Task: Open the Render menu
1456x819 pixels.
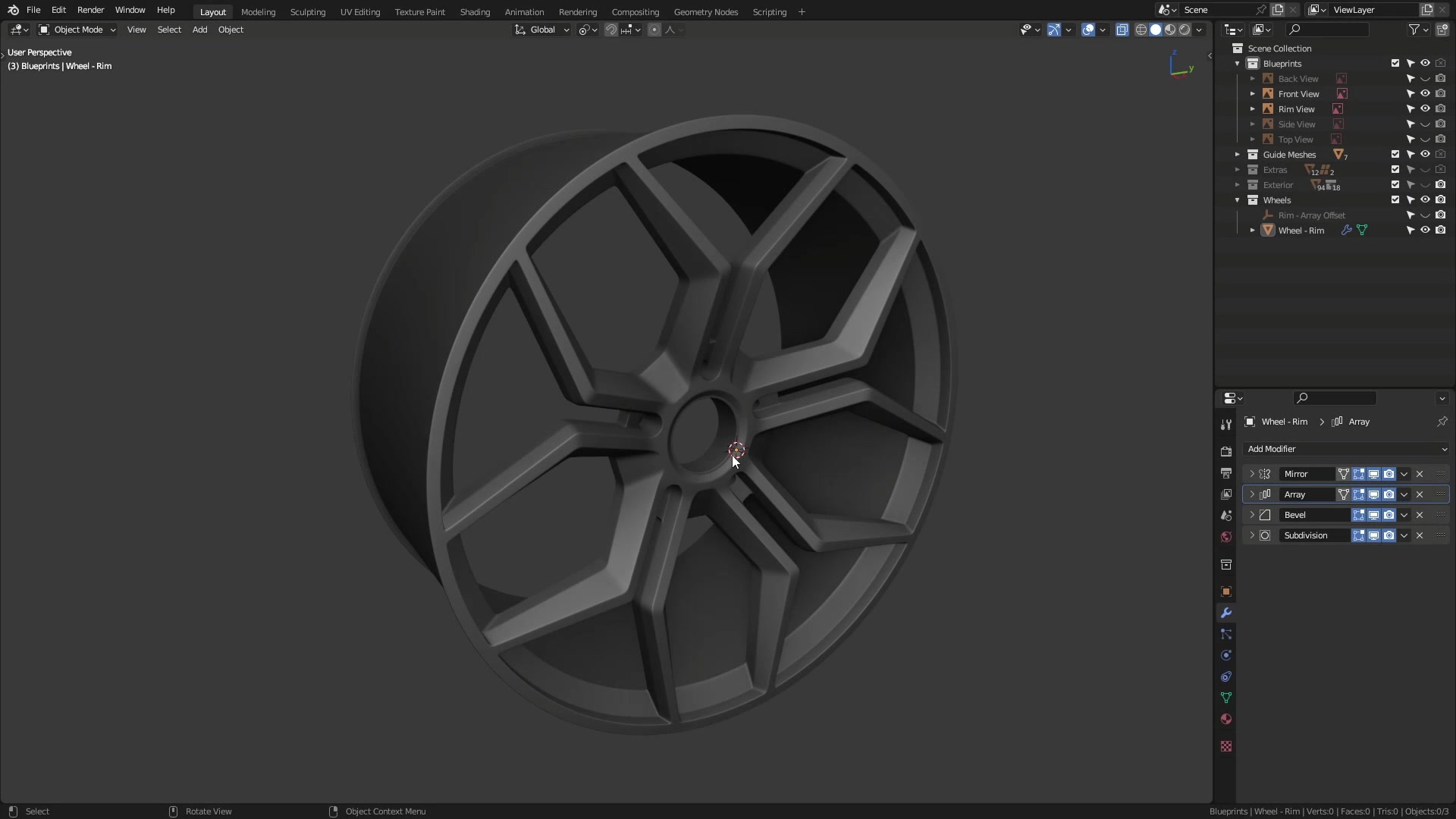Action: pos(90,10)
